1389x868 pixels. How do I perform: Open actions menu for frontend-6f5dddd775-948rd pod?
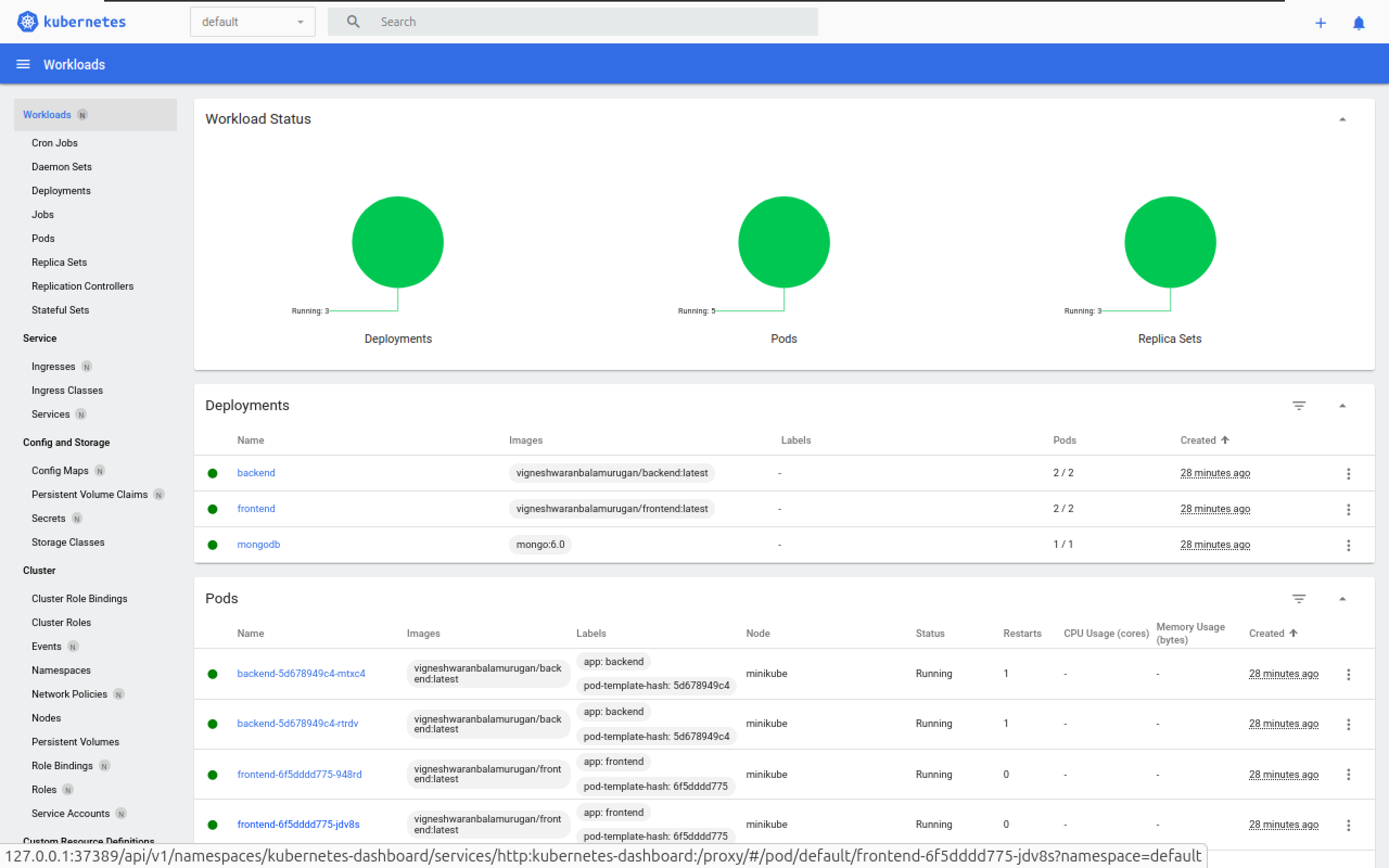(1348, 775)
